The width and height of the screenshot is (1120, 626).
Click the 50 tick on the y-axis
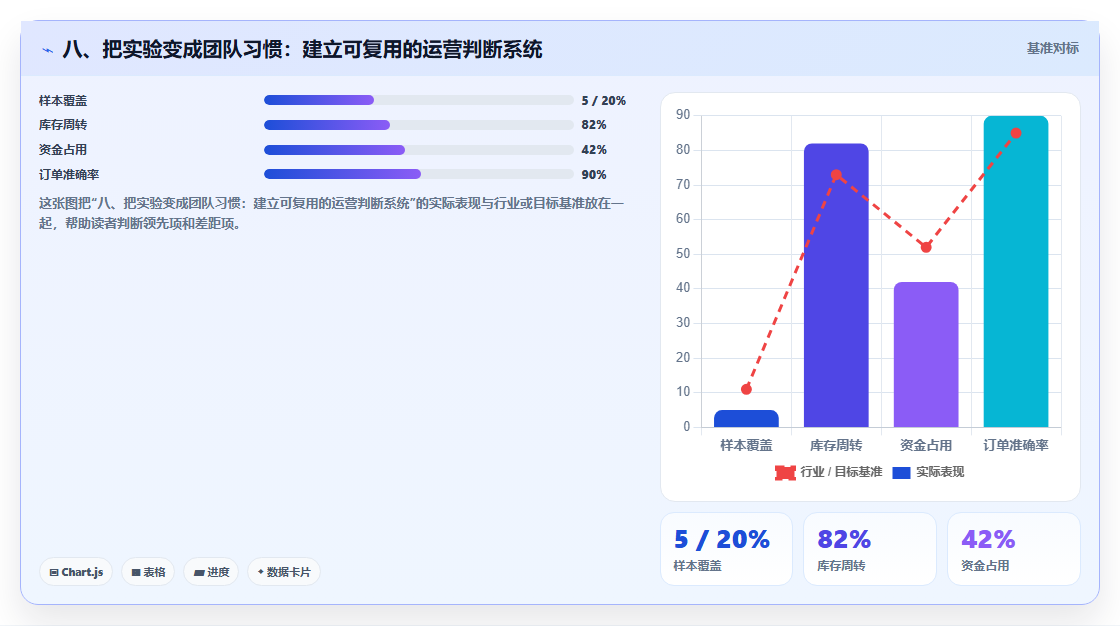click(x=683, y=254)
